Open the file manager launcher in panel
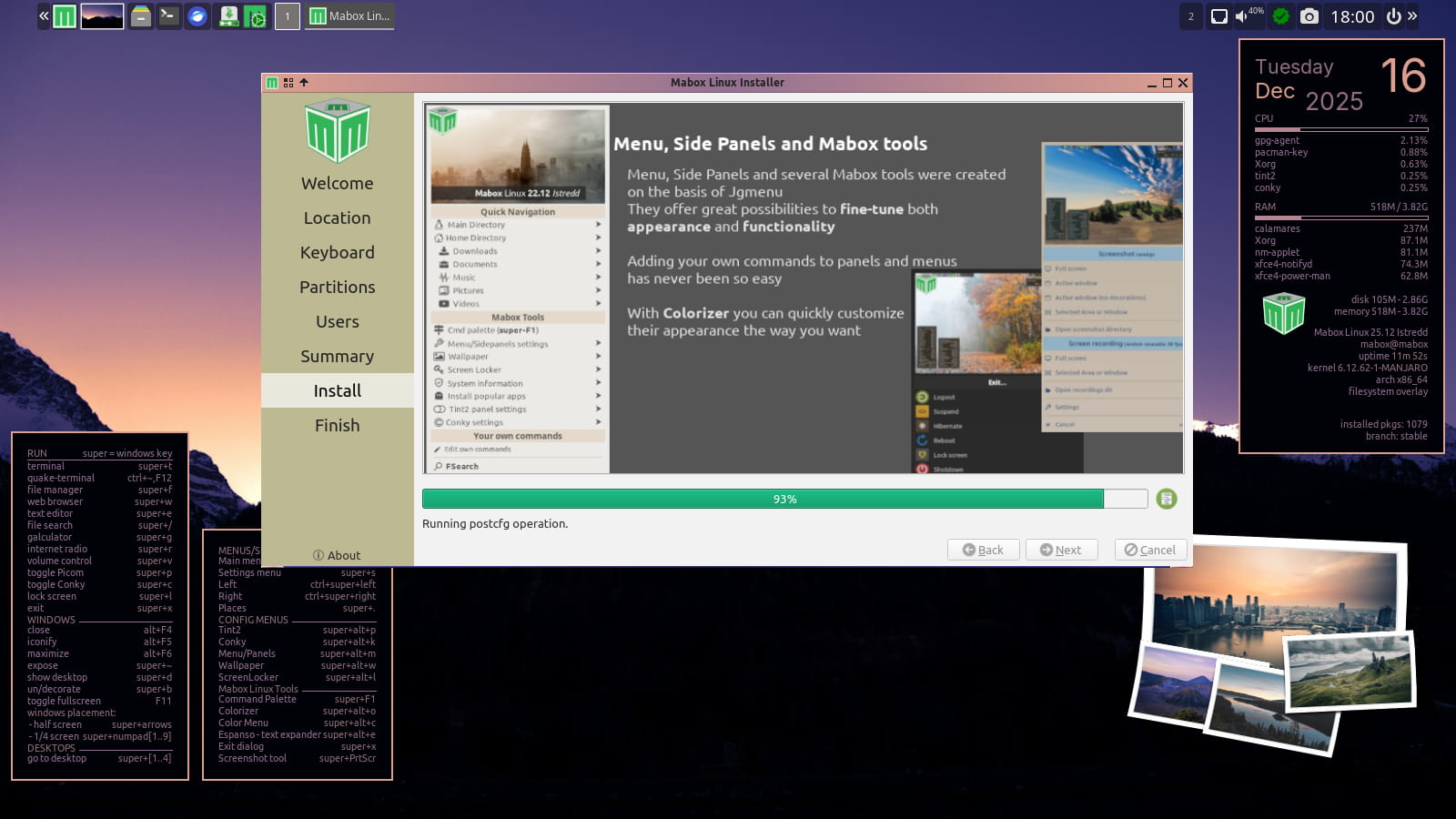The height and width of the screenshot is (819, 1456). pyautogui.click(x=140, y=16)
